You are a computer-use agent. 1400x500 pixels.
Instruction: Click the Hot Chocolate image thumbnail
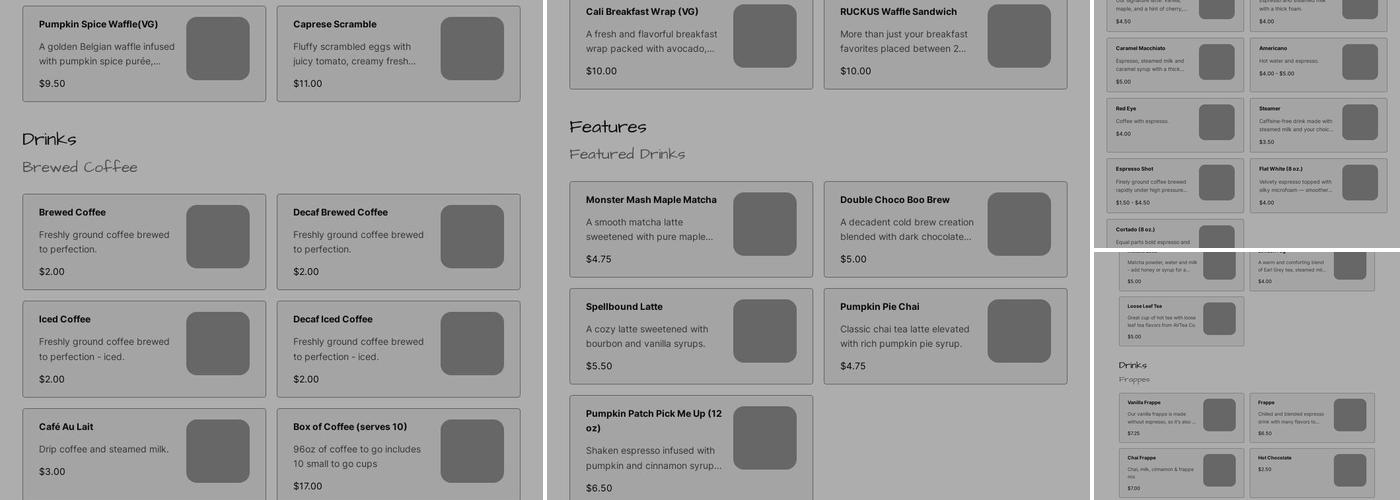click(x=1349, y=470)
